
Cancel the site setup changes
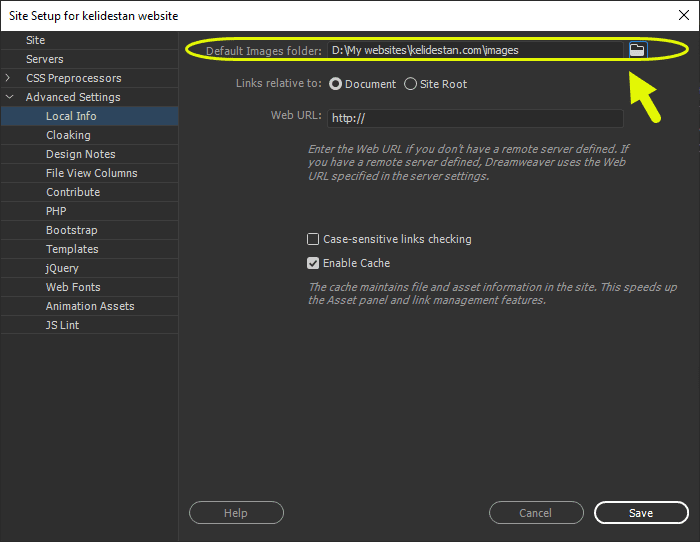[x=536, y=513]
